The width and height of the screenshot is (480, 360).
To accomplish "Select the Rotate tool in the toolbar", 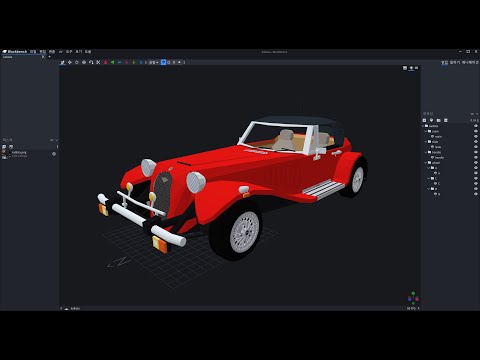I will [x=77, y=62].
